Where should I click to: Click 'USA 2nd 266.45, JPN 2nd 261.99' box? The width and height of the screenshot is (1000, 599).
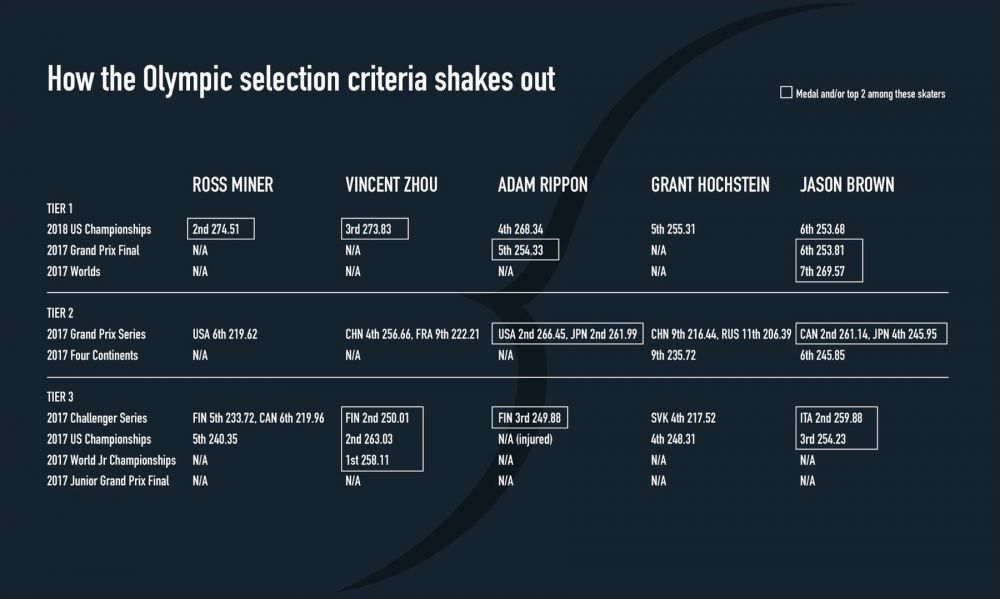(567, 334)
